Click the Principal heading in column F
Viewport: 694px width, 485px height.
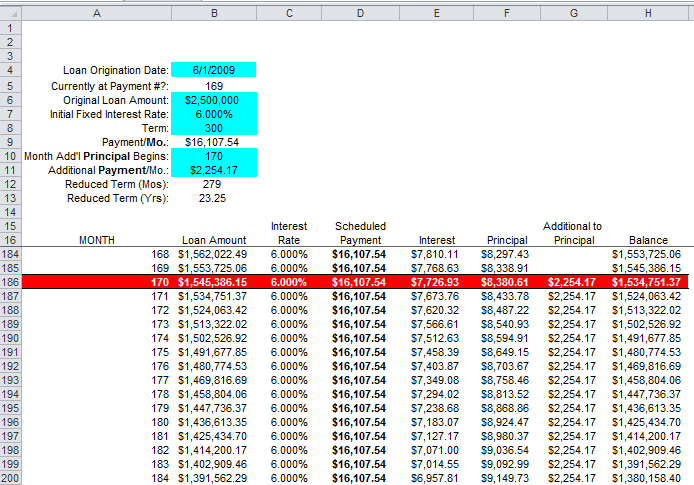point(507,240)
